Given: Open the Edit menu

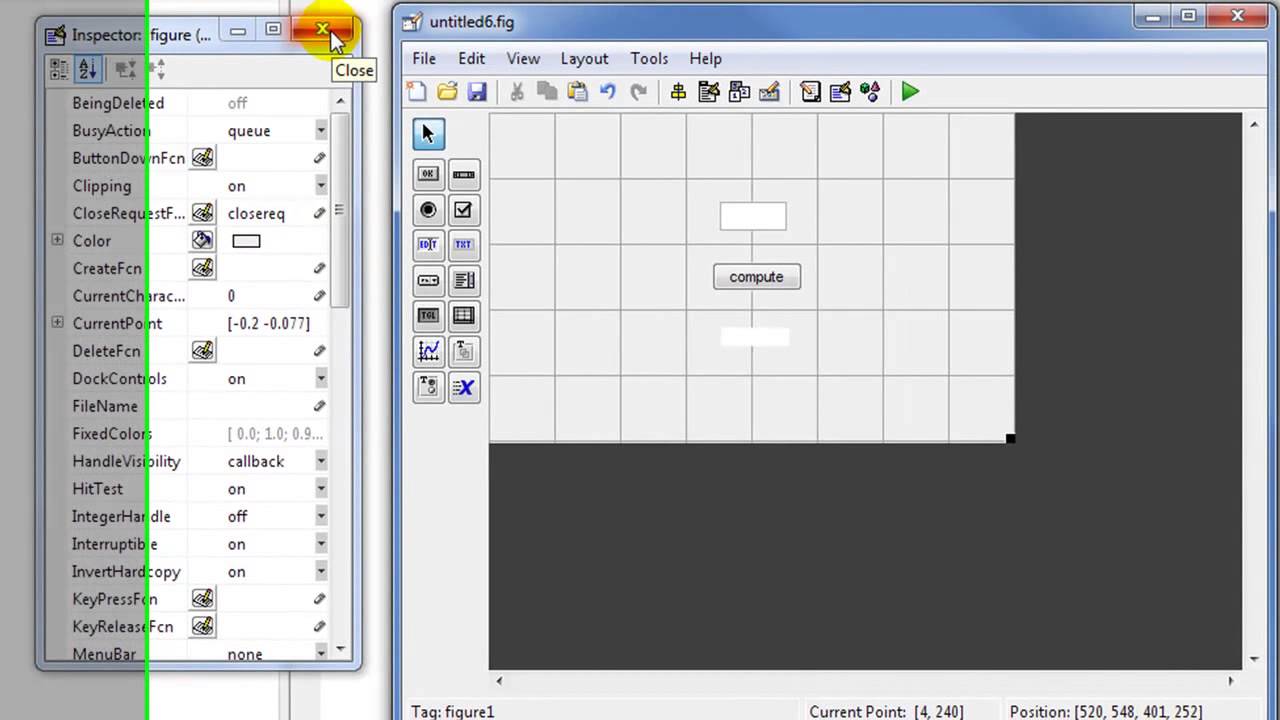Looking at the screenshot, I should [471, 59].
